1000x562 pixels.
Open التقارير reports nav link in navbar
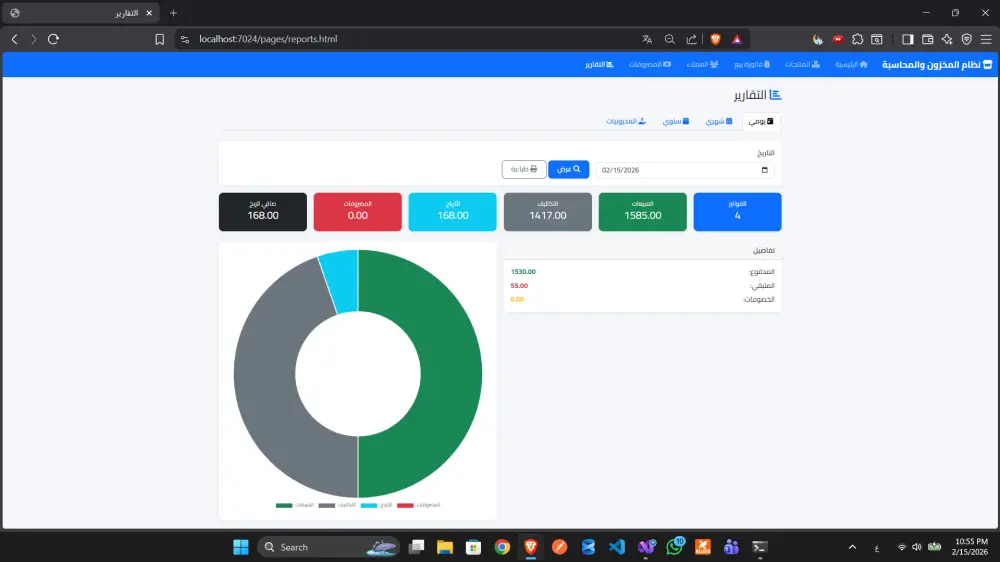599,64
